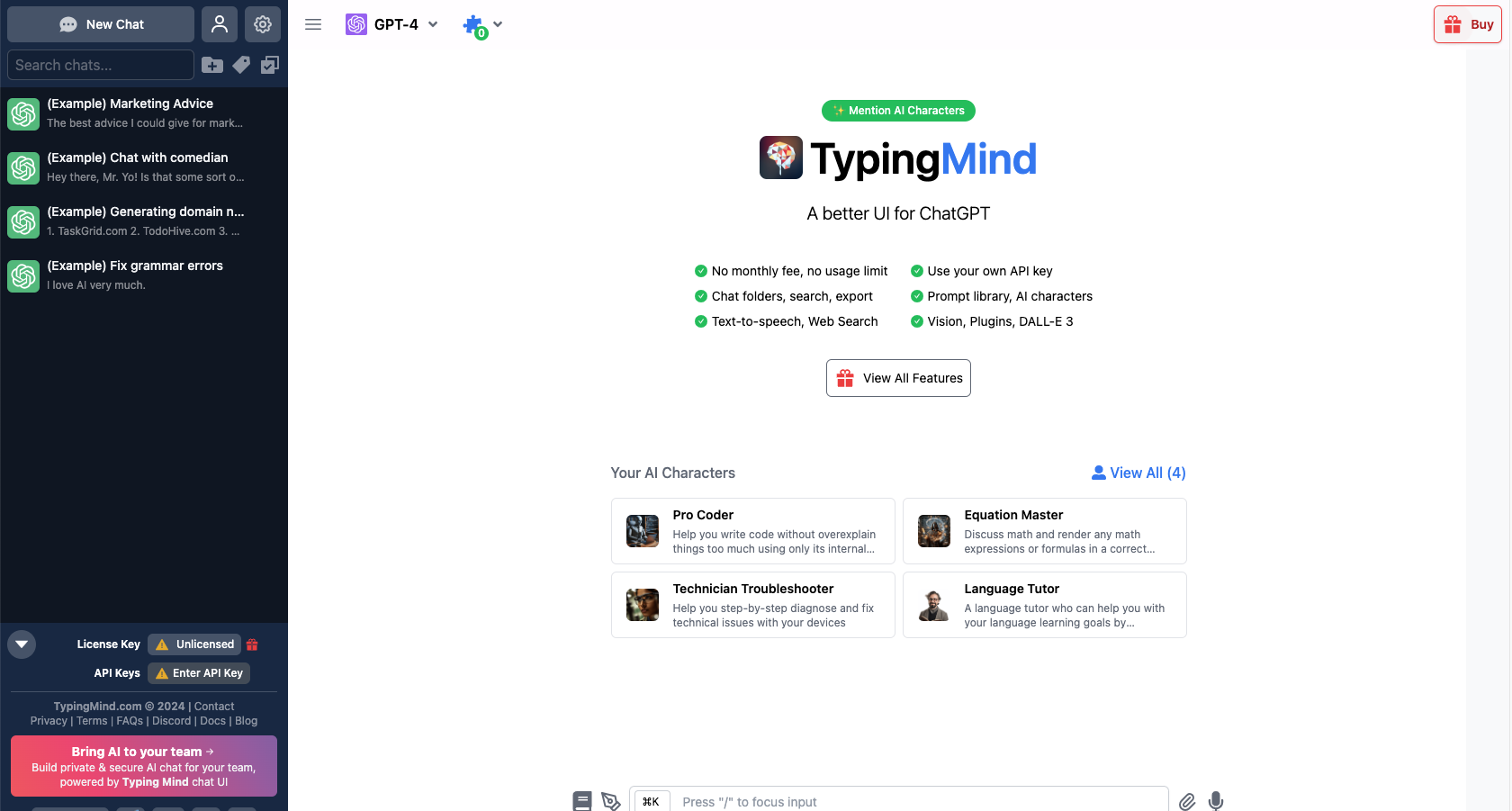Click Enter API Key button
Screen dimensions: 1512x811
click(199, 673)
